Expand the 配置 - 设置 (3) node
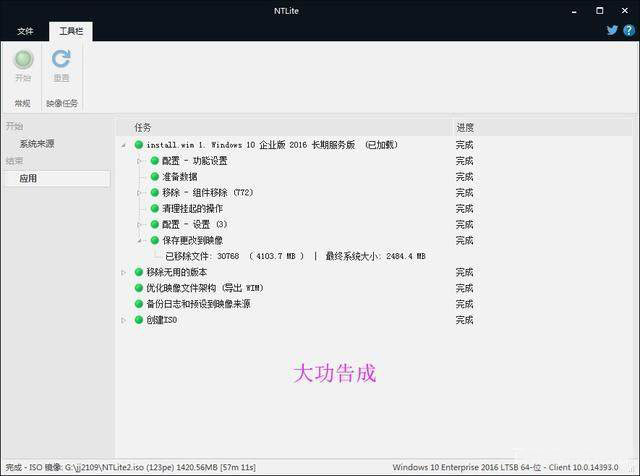This screenshot has width=640, height=476. point(139,225)
